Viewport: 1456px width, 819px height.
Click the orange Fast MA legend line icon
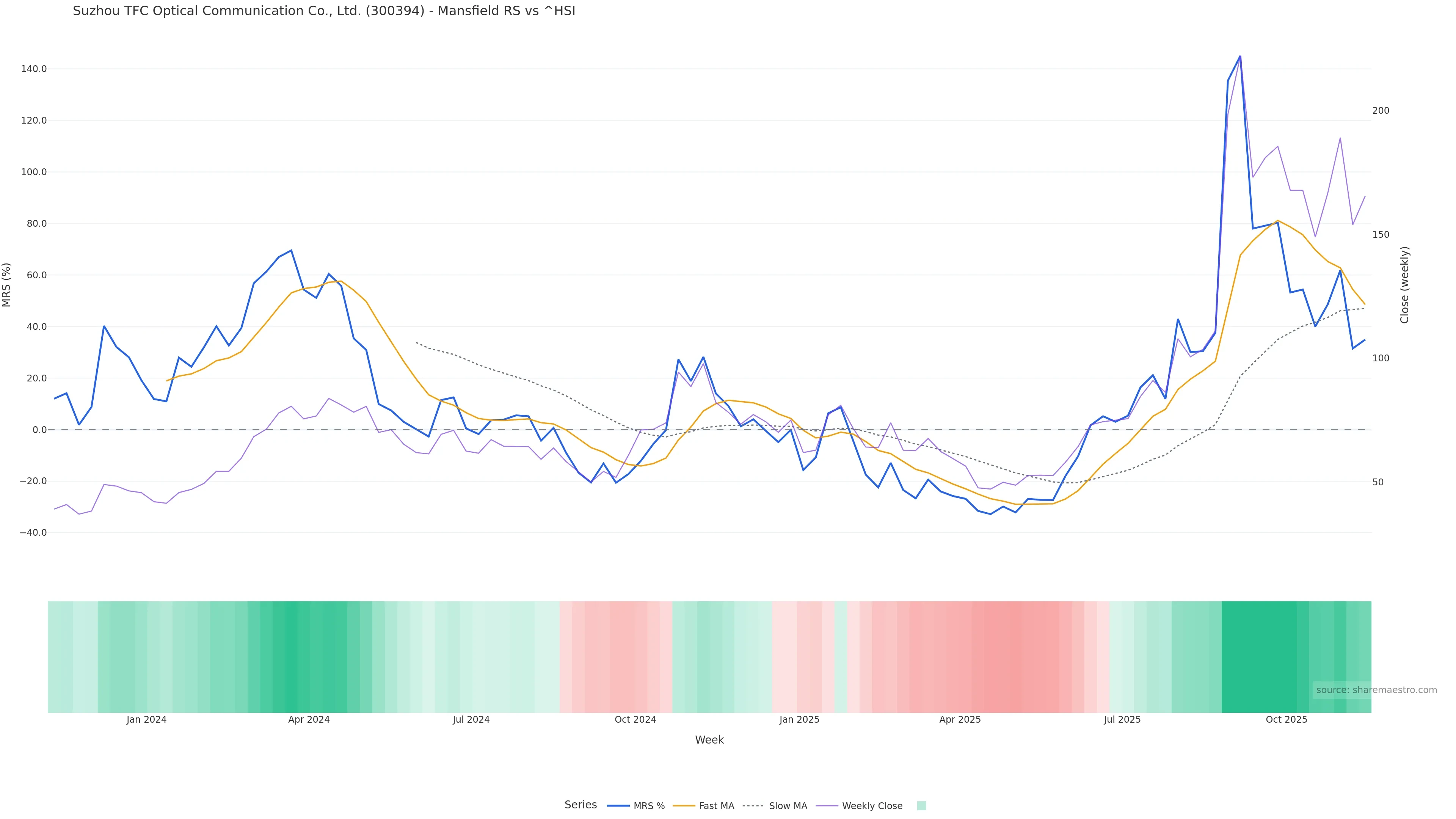point(684,806)
